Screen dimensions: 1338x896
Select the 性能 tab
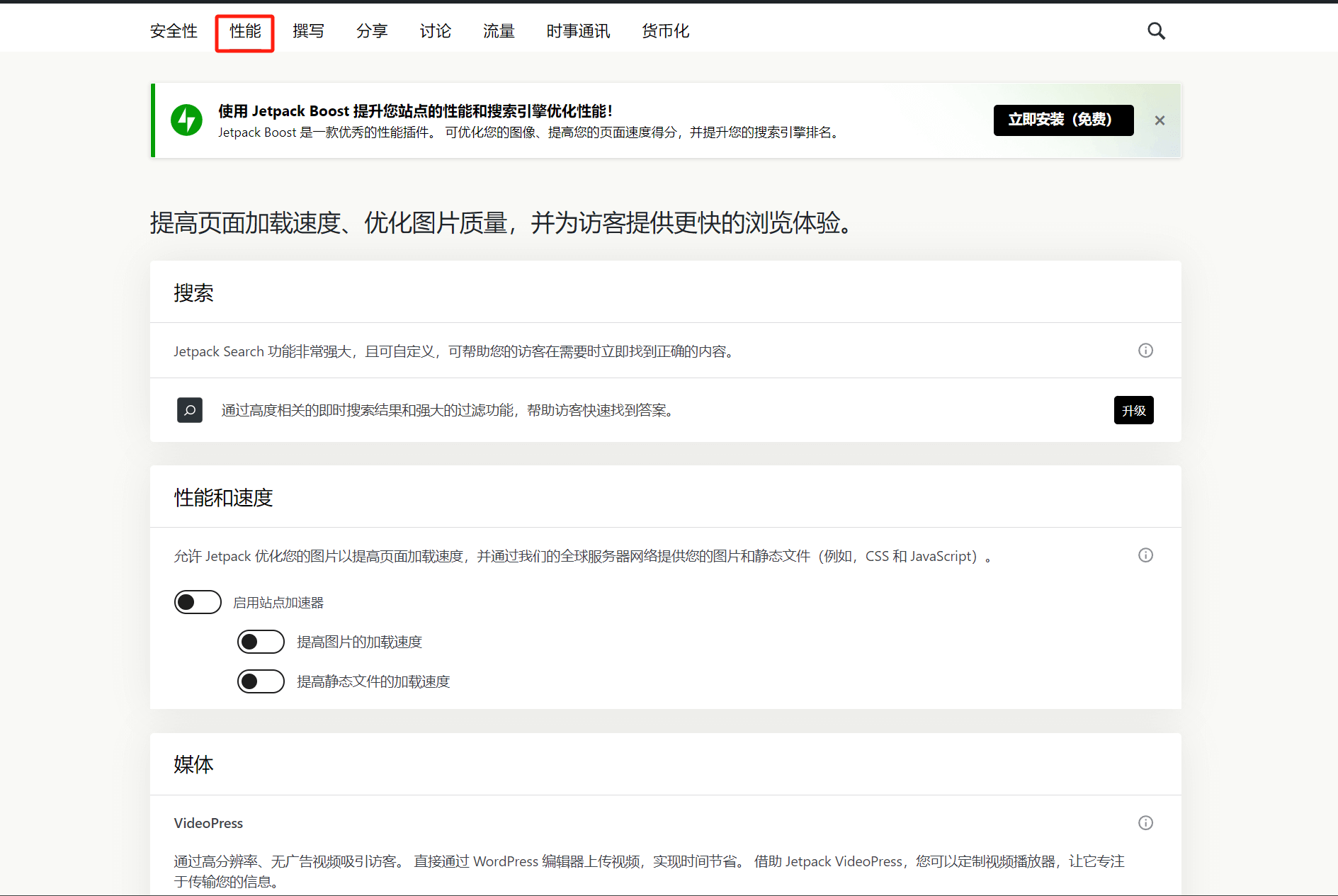click(x=245, y=31)
